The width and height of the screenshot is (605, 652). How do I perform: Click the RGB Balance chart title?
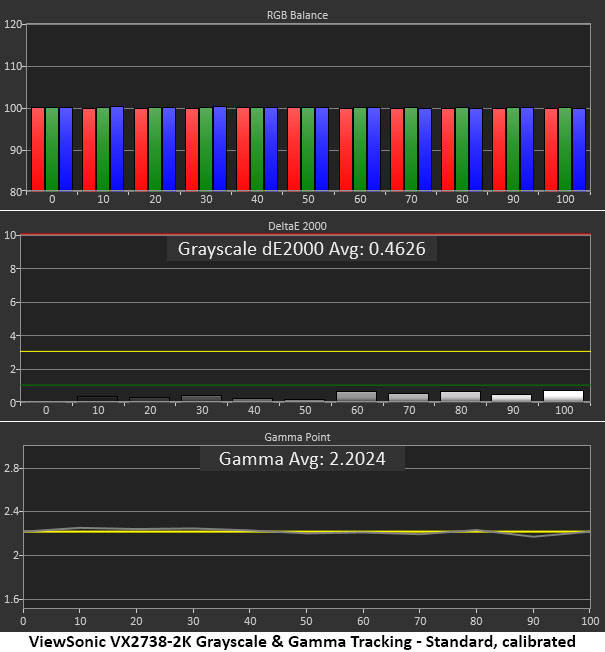pos(297,15)
